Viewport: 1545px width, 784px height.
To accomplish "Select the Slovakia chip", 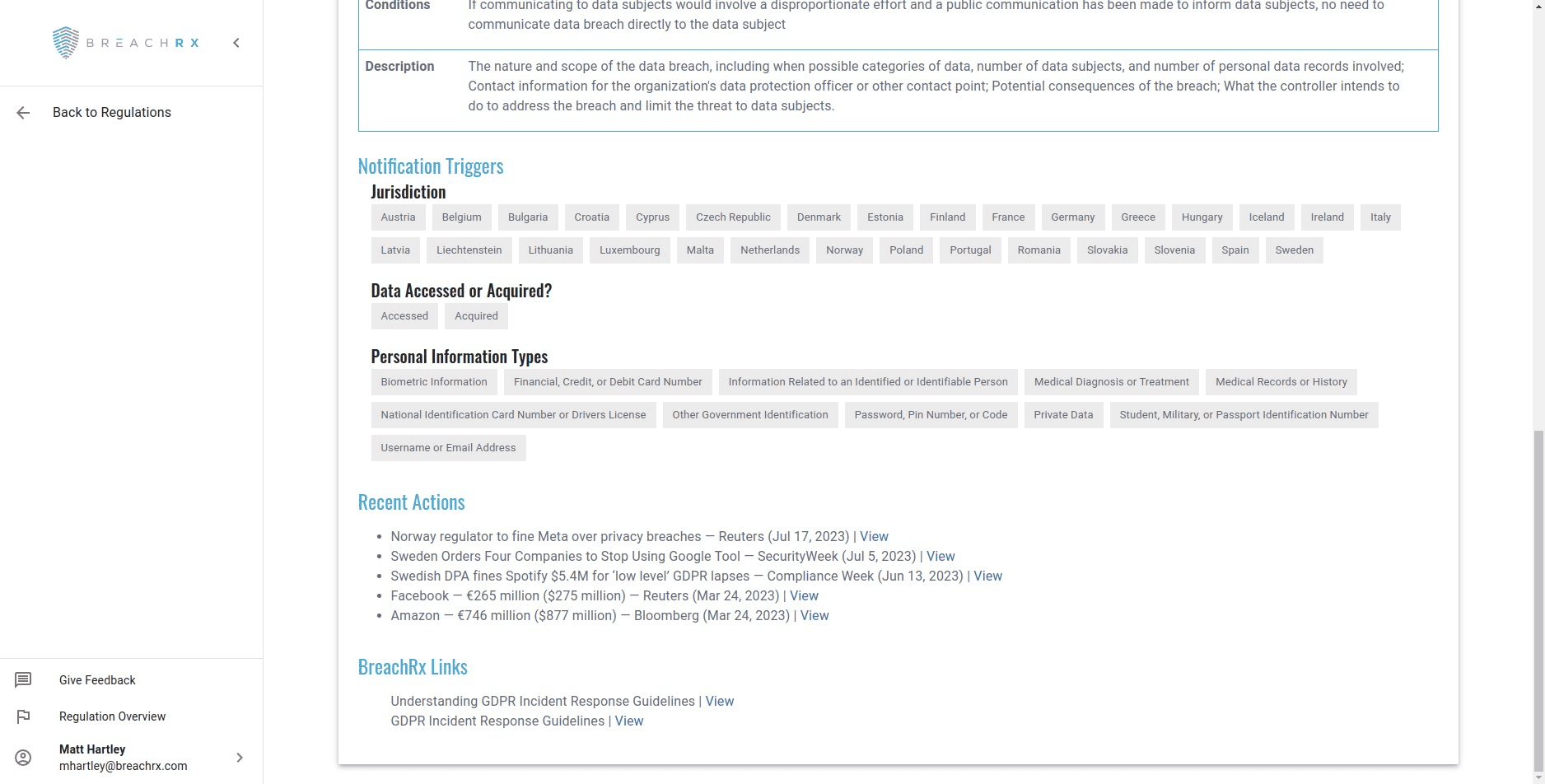I will [1107, 250].
